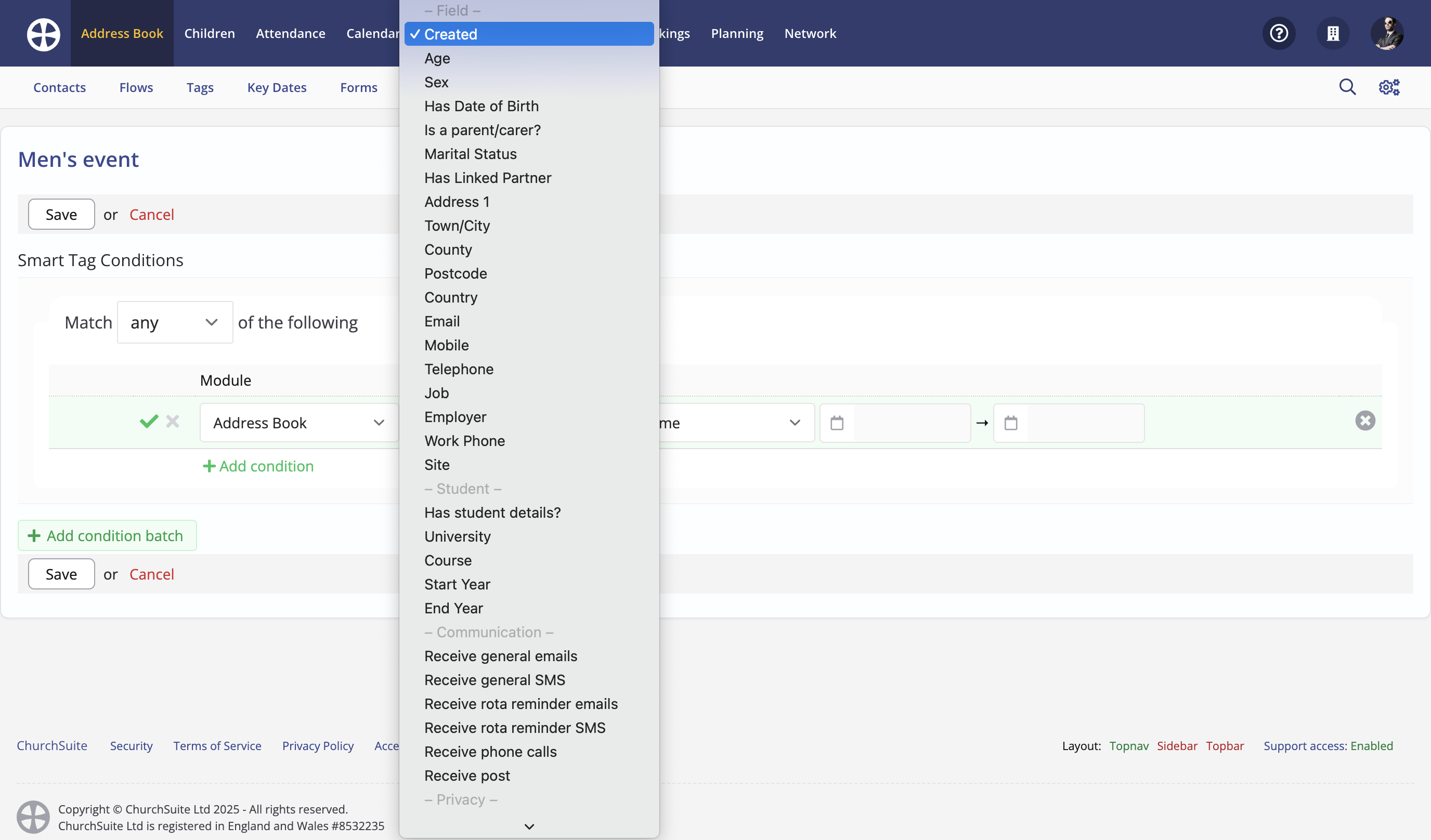The width and height of the screenshot is (1431, 840).
Task: Select Receive post option
Action: pyautogui.click(x=529, y=776)
